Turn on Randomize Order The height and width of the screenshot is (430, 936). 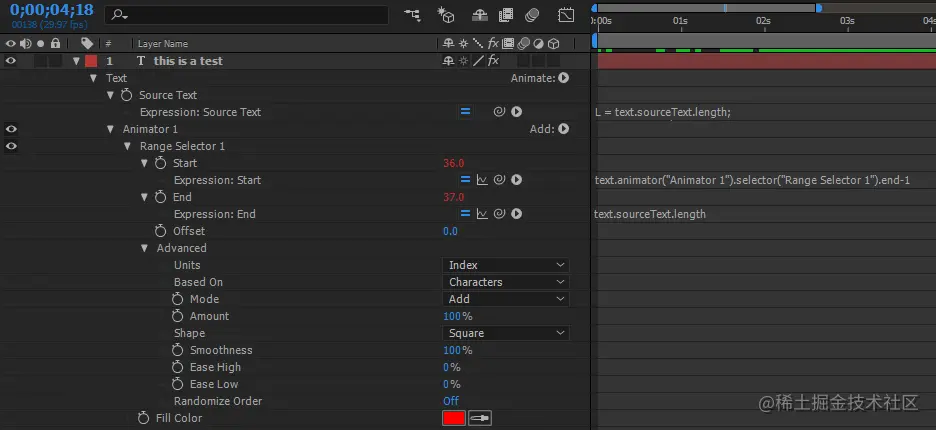(x=451, y=401)
